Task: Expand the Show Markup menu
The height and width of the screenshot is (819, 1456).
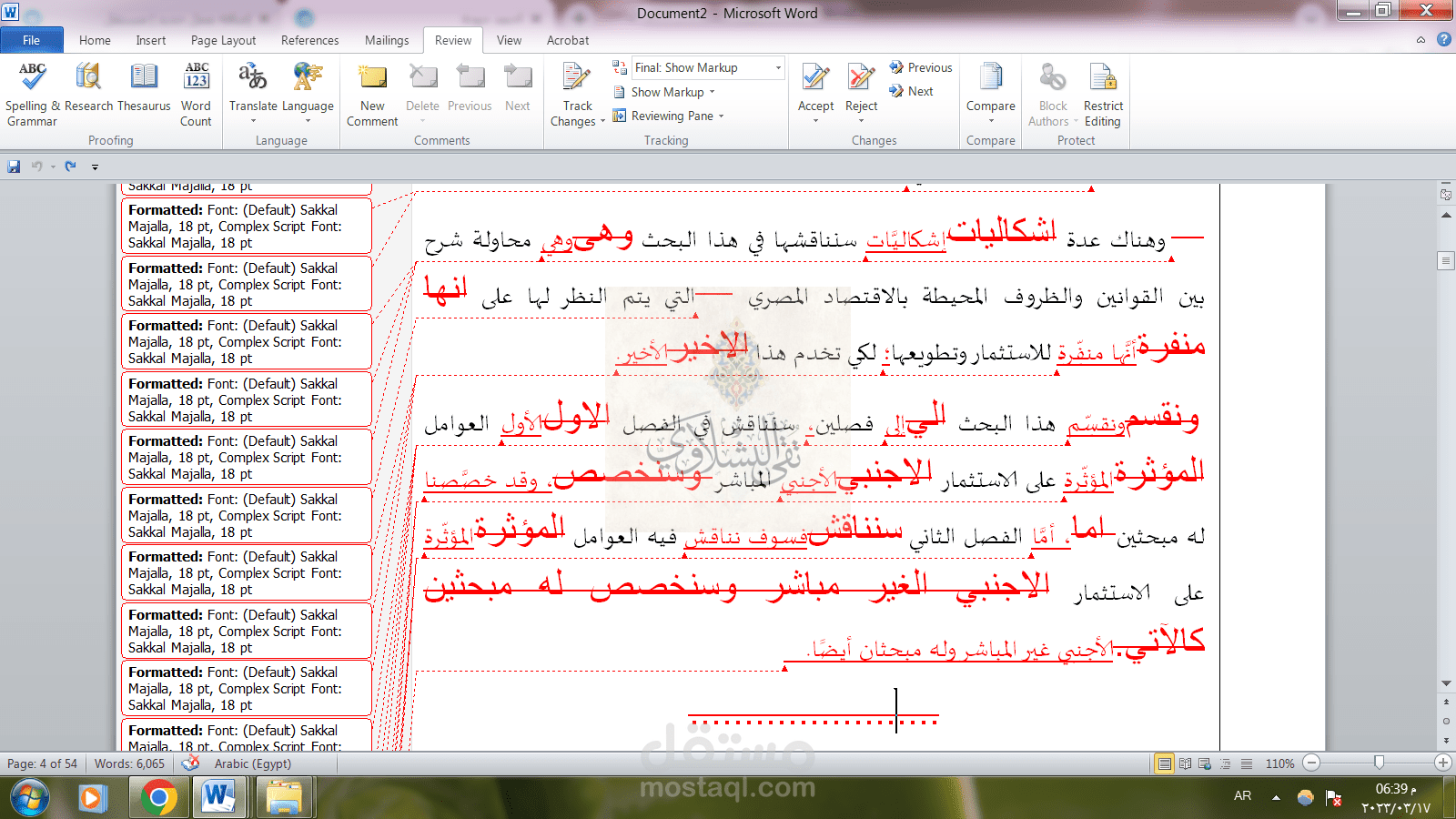Action: pos(664,92)
